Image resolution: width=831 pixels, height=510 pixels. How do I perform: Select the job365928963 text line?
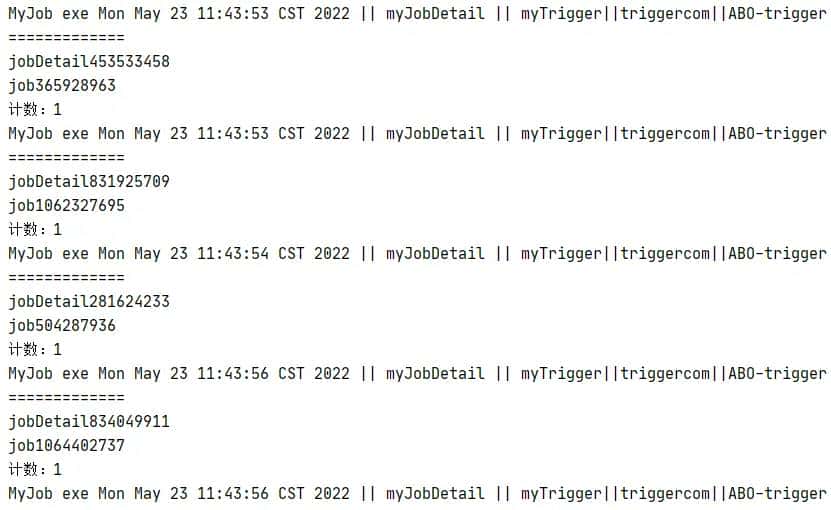[x=62, y=86]
